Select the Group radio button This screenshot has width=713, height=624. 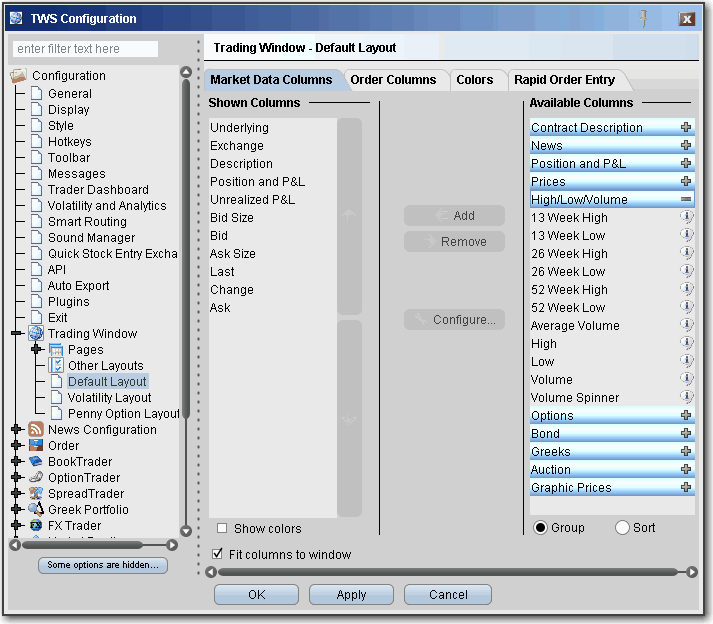(x=540, y=528)
